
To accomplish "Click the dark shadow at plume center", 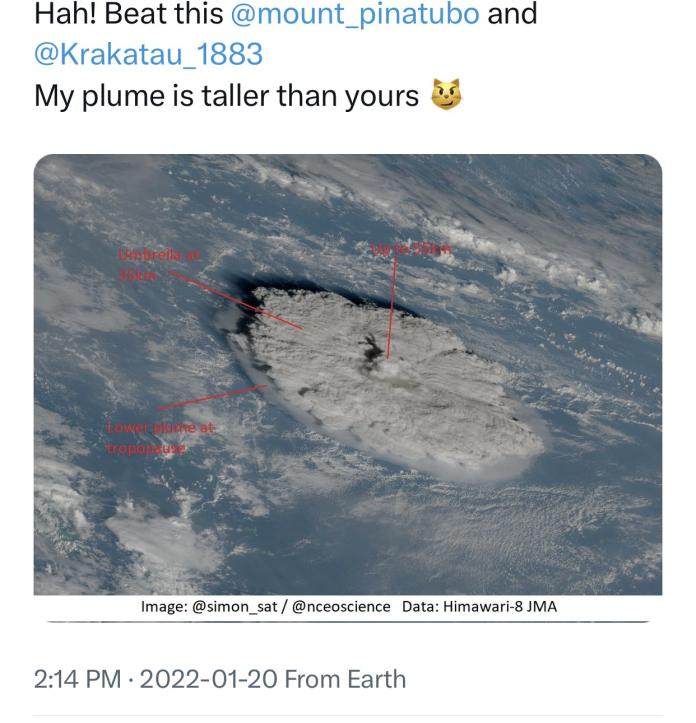I will tap(375, 343).
